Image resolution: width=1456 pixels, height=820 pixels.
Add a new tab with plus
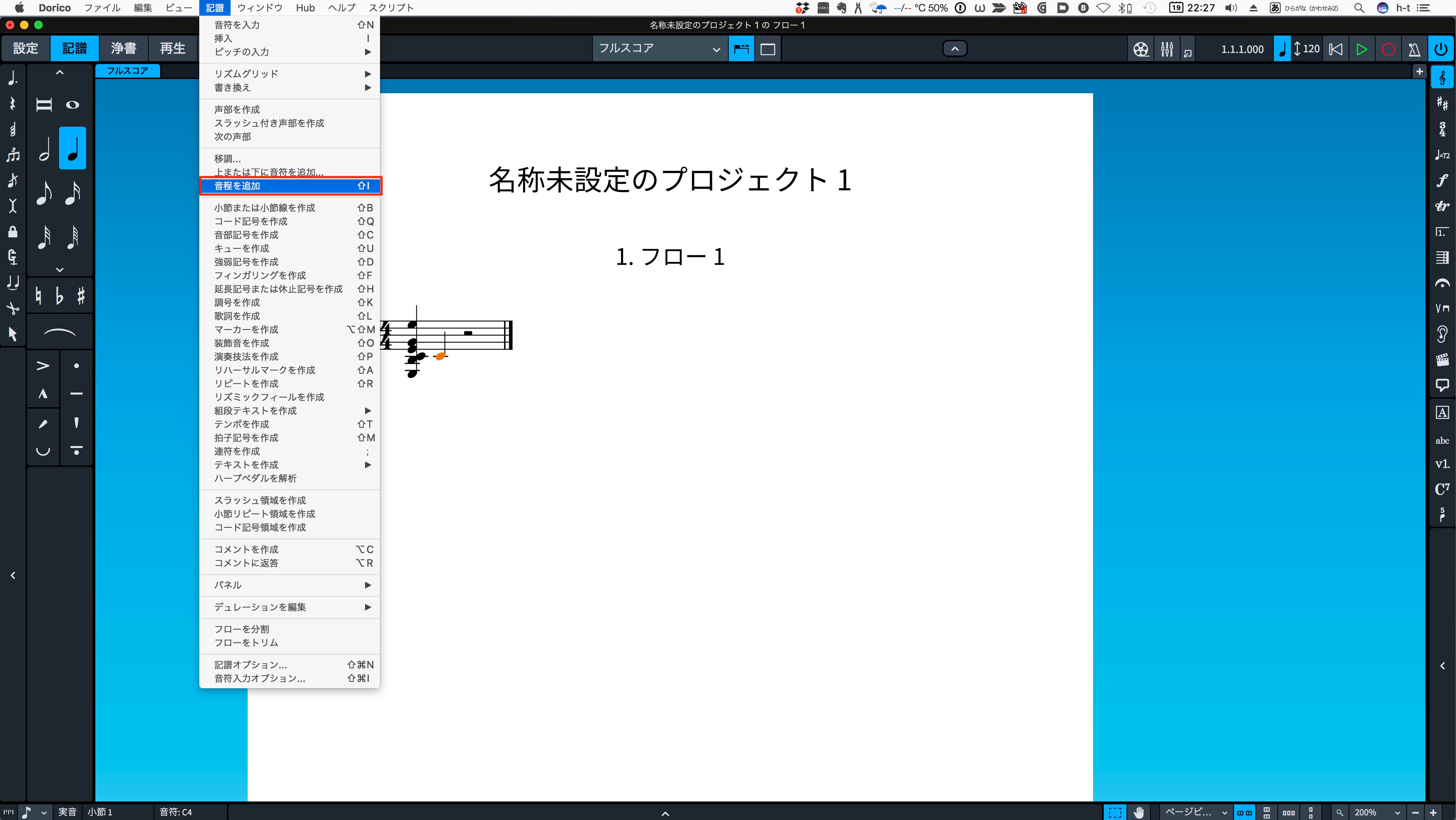click(x=1419, y=71)
